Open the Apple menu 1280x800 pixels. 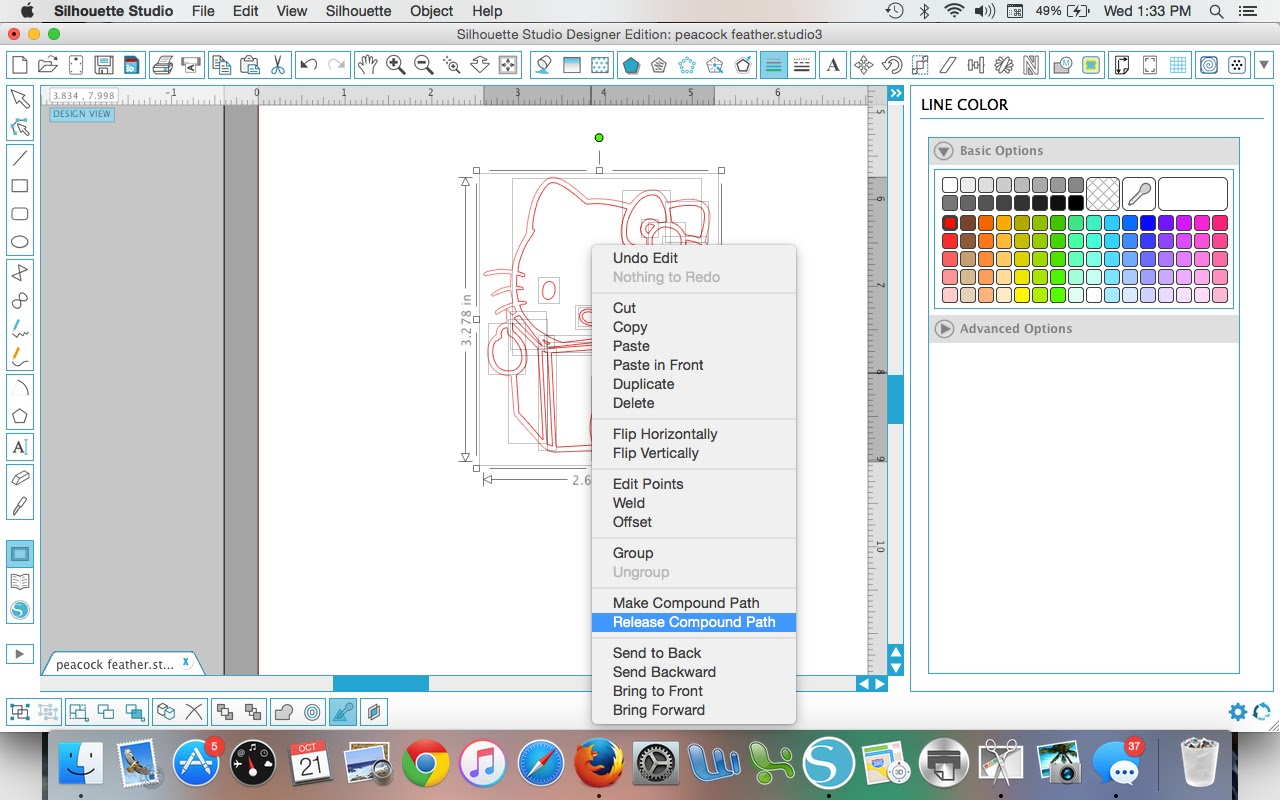26,11
